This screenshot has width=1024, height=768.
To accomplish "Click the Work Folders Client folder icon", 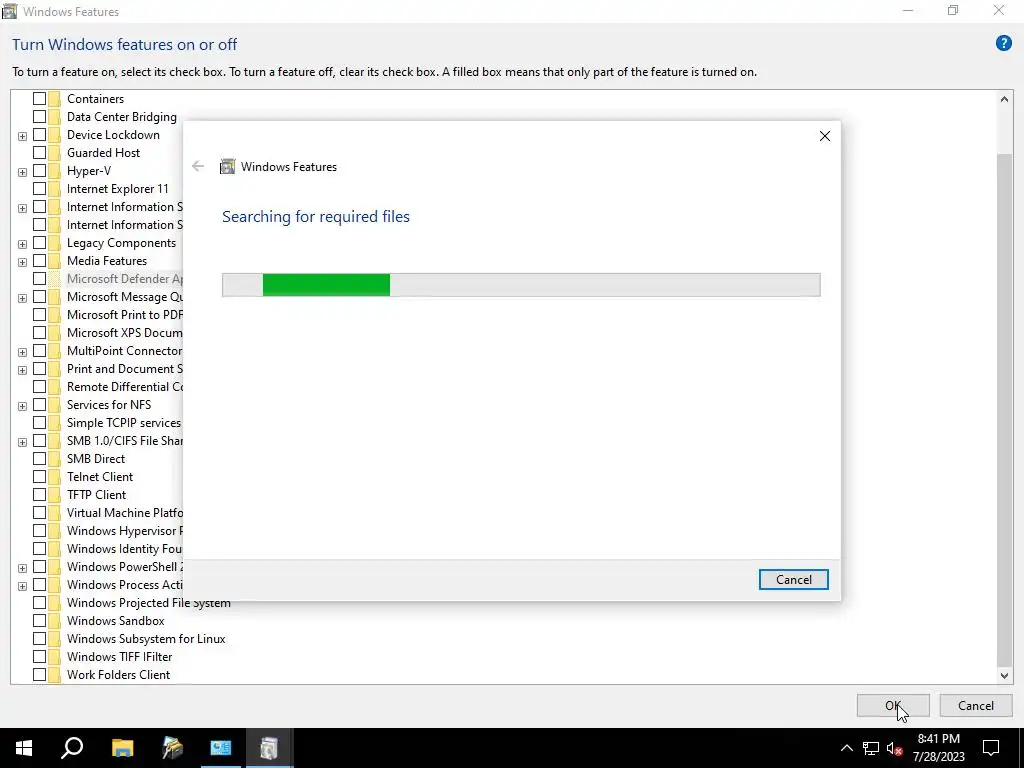I will (x=54, y=675).
